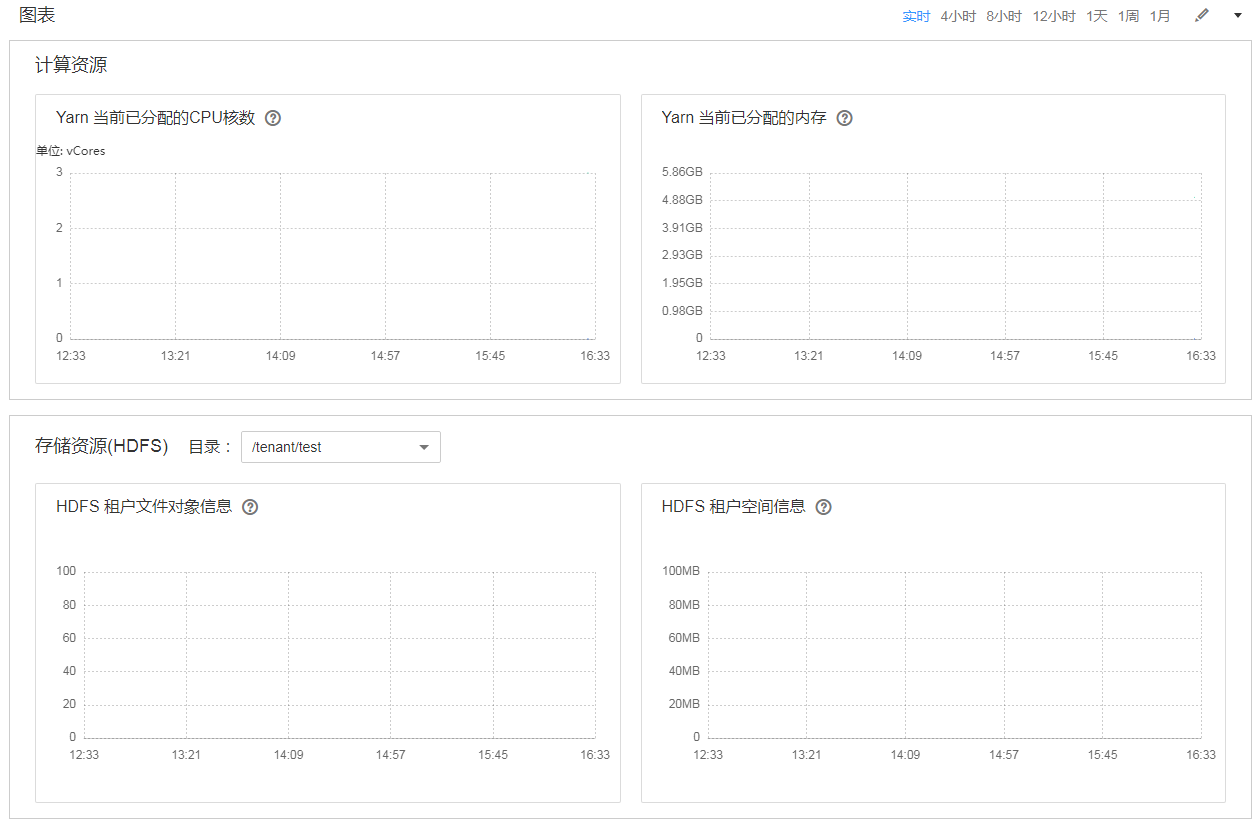The width and height of the screenshot is (1254, 825).
Task: Click the HDFS file object chart plot area
Action: coord(340,655)
